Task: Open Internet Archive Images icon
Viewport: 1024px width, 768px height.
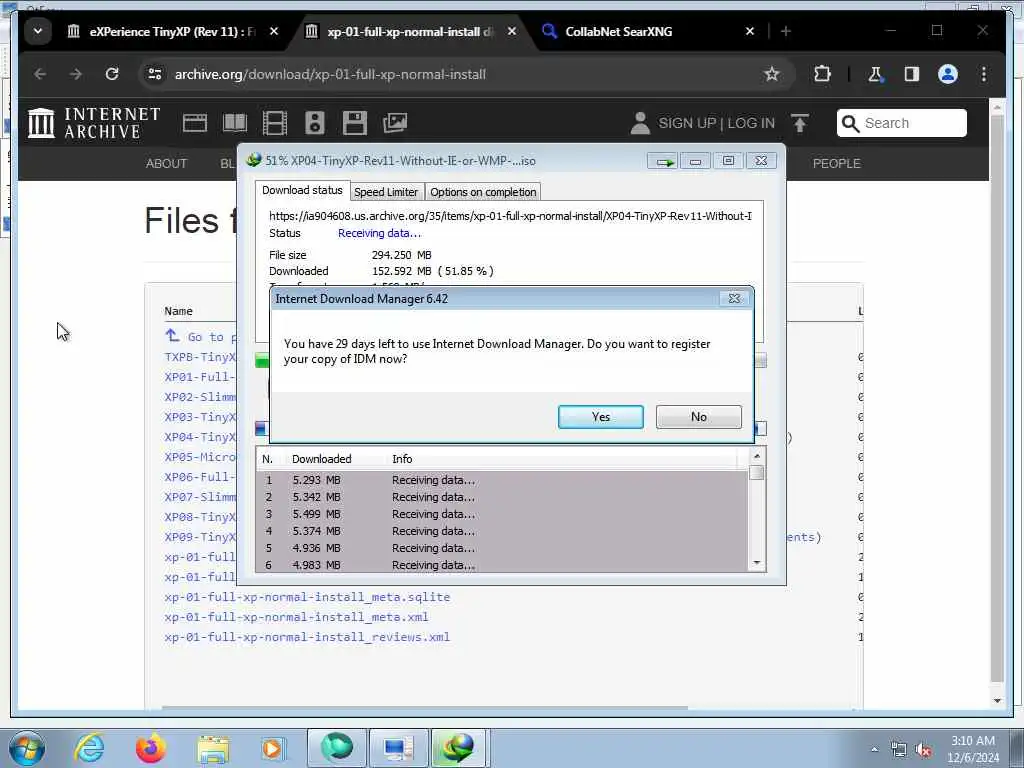Action: point(395,123)
